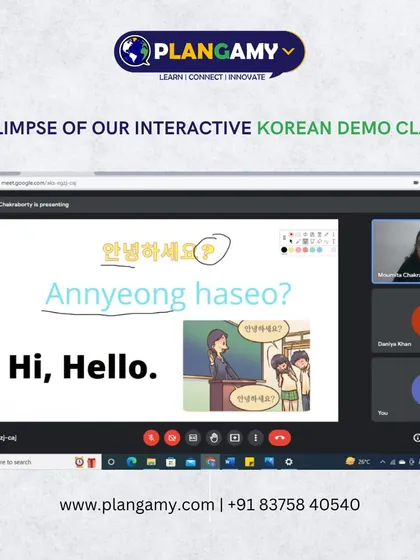Choose the mouse pointer tool in annotation toolbar
Image resolution: width=420 pixels, height=560 pixels.
coord(291,241)
